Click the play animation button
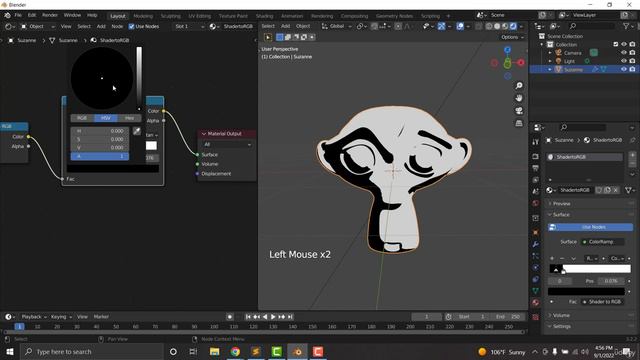This screenshot has width=640, height=360. click(x=273, y=317)
